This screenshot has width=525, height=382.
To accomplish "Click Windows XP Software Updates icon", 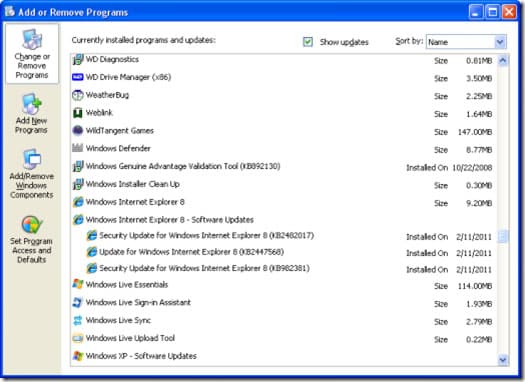I will coord(78,356).
